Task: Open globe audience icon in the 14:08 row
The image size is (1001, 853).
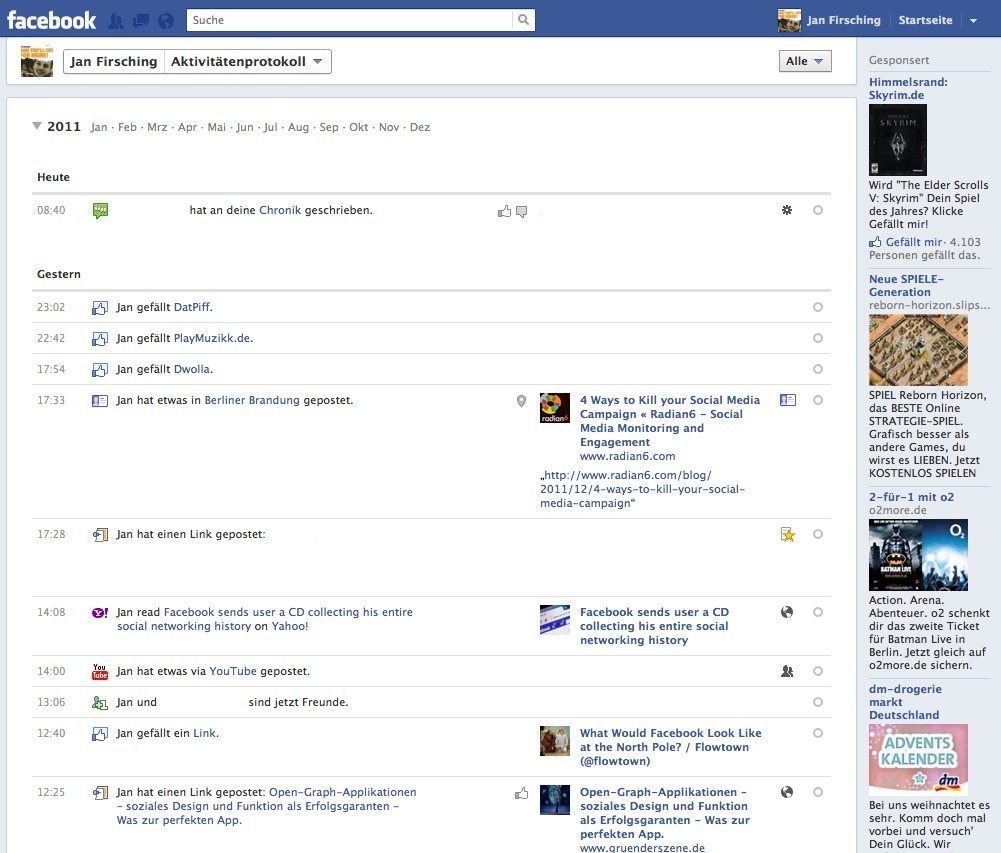Action: pos(787,612)
